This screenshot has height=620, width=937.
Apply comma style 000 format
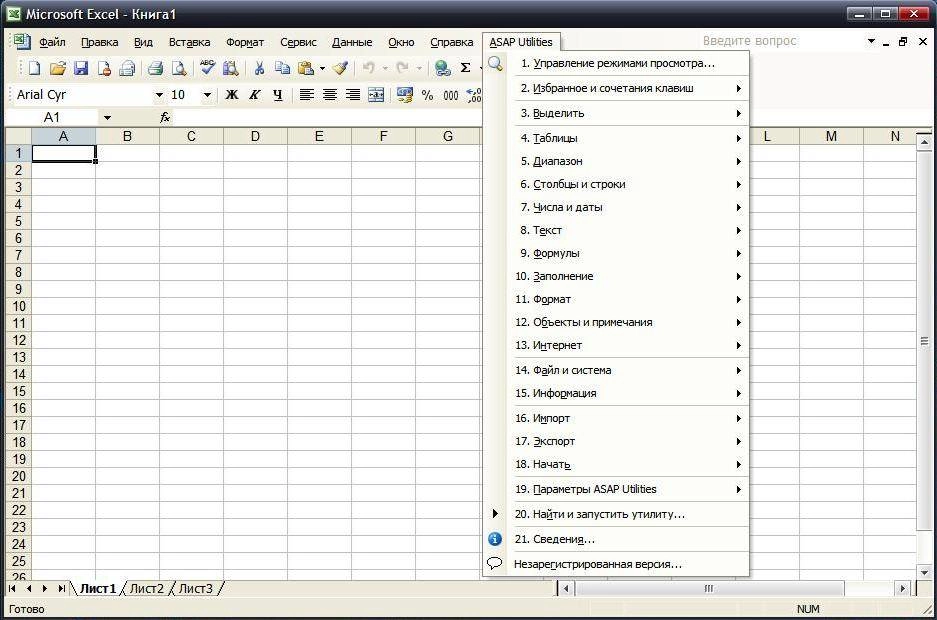pos(451,94)
